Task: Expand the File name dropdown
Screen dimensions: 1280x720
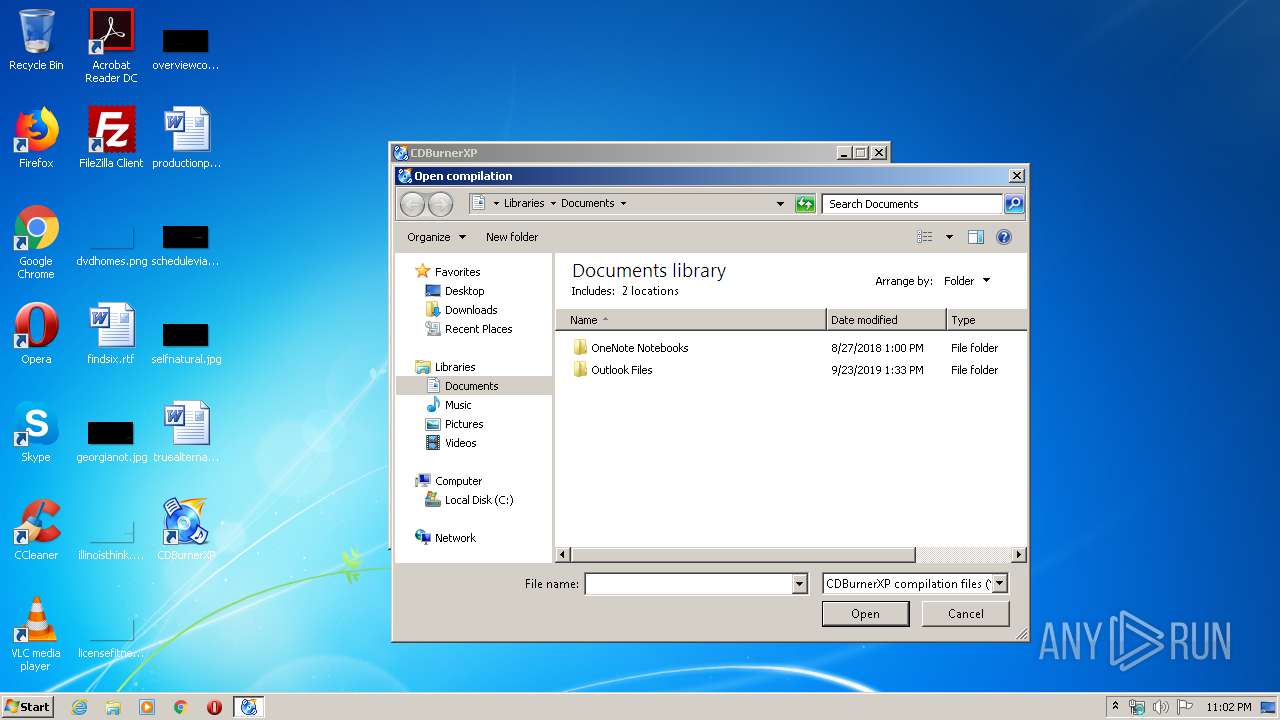Action: (x=799, y=584)
